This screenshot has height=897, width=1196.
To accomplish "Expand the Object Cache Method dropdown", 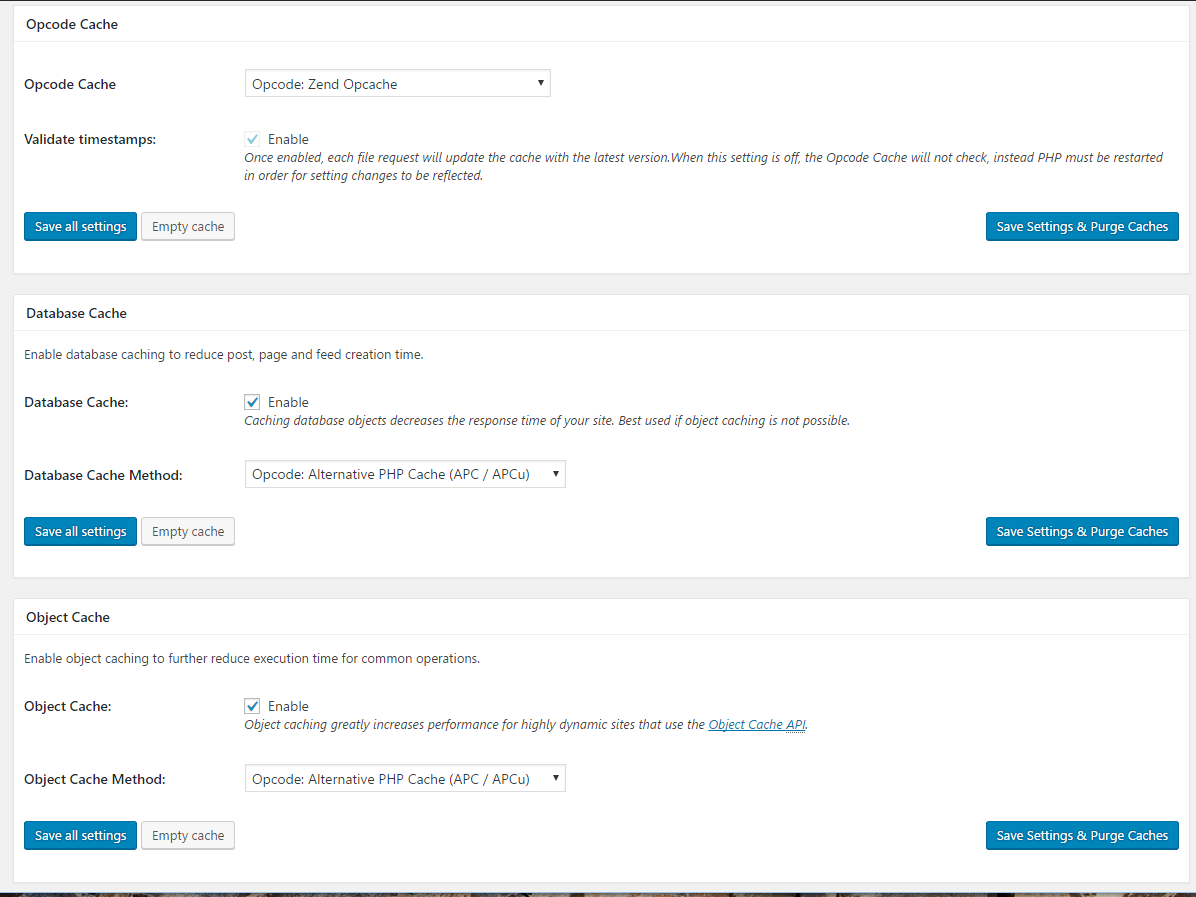I will (405, 778).
